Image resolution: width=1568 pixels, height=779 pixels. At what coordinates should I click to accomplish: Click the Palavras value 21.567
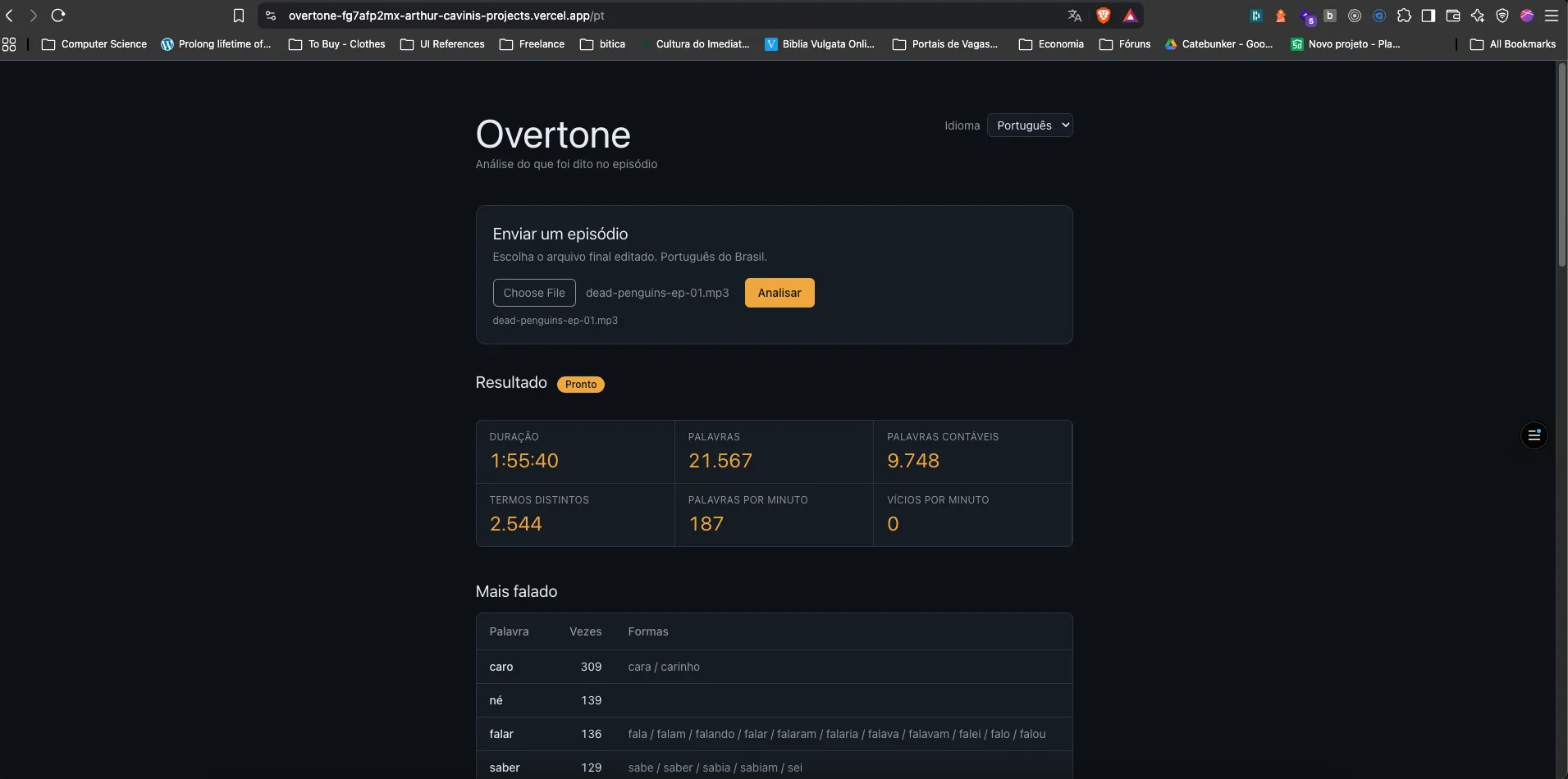pos(720,461)
